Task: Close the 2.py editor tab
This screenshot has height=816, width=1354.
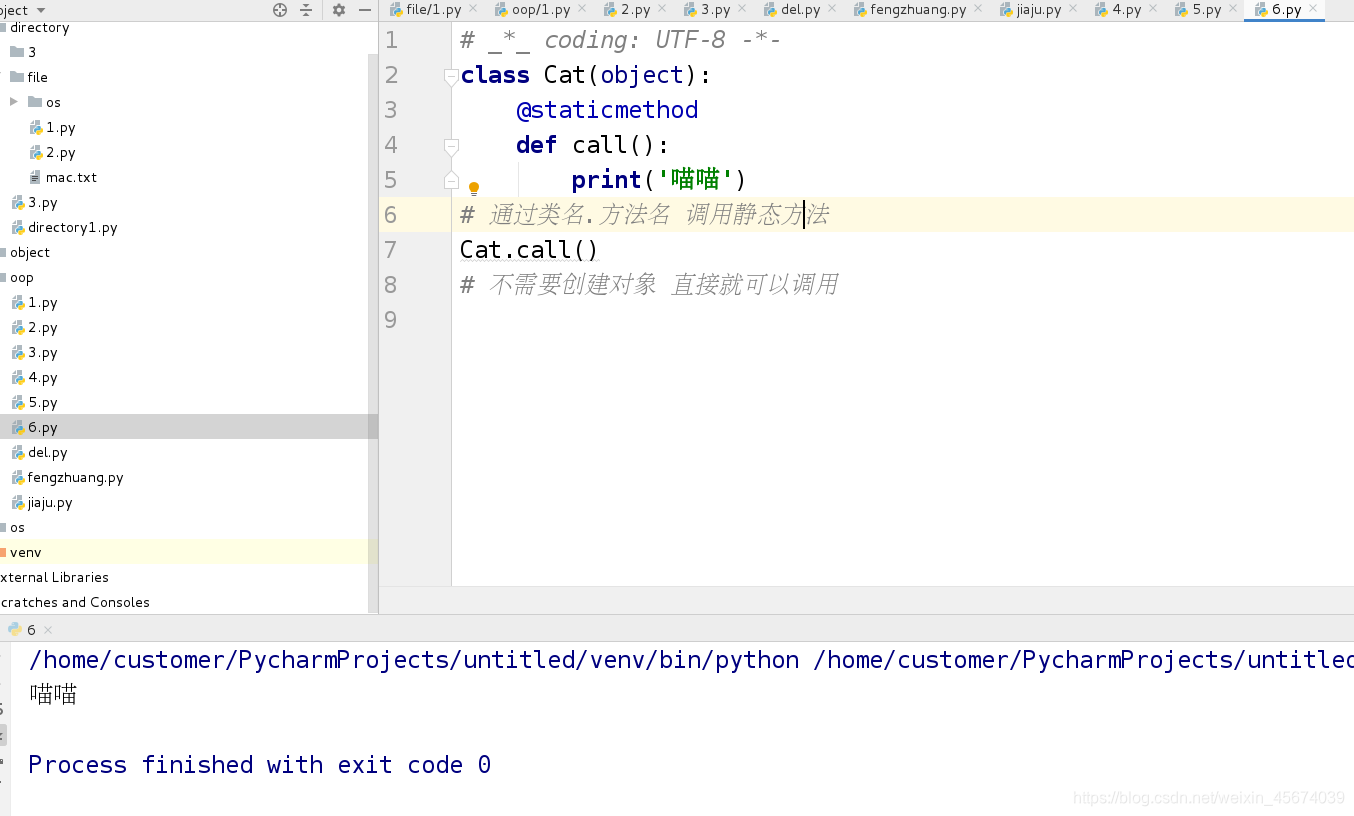Action: pyautogui.click(x=661, y=9)
